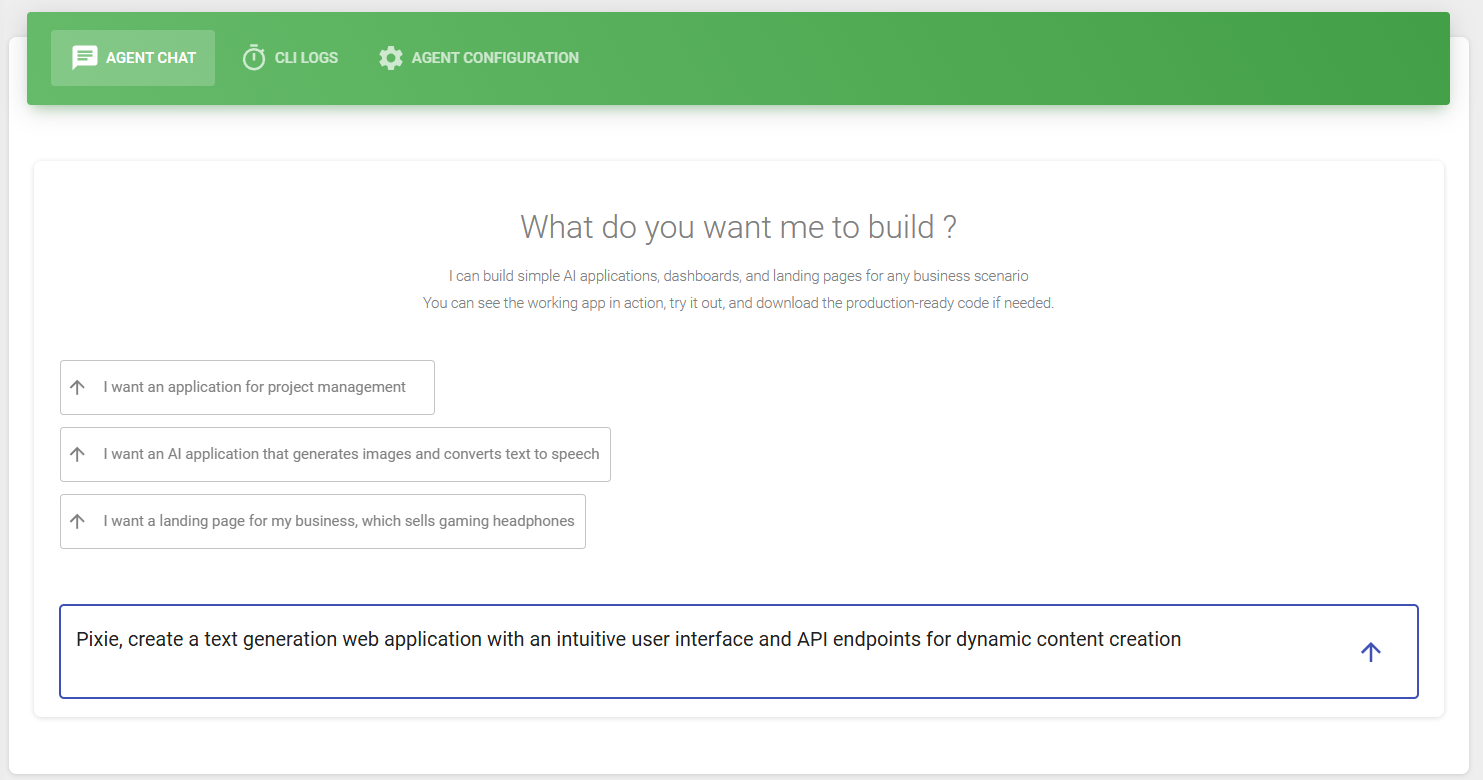1483x780 pixels.
Task: Click the stopwatch icon beside CLI Logs
Action: pos(254,58)
